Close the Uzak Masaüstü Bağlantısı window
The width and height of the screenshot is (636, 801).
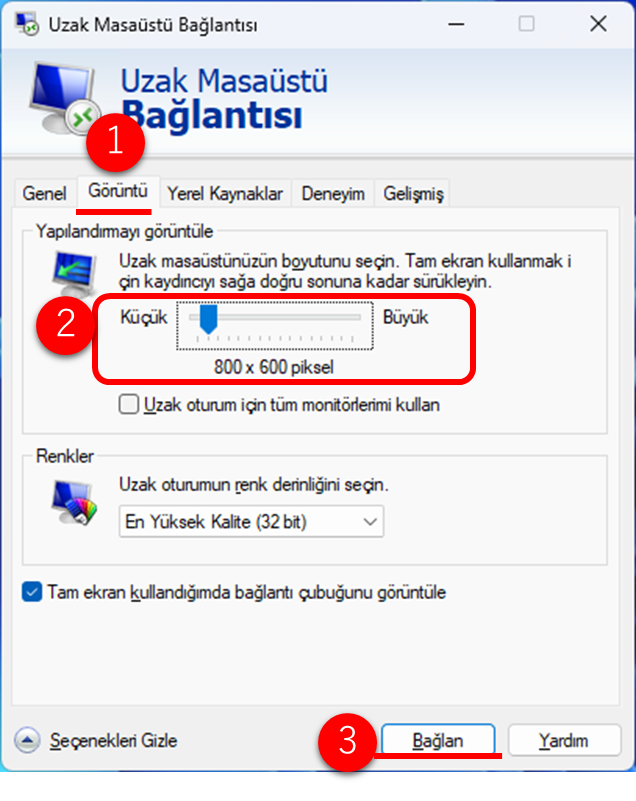coord(598,23)
